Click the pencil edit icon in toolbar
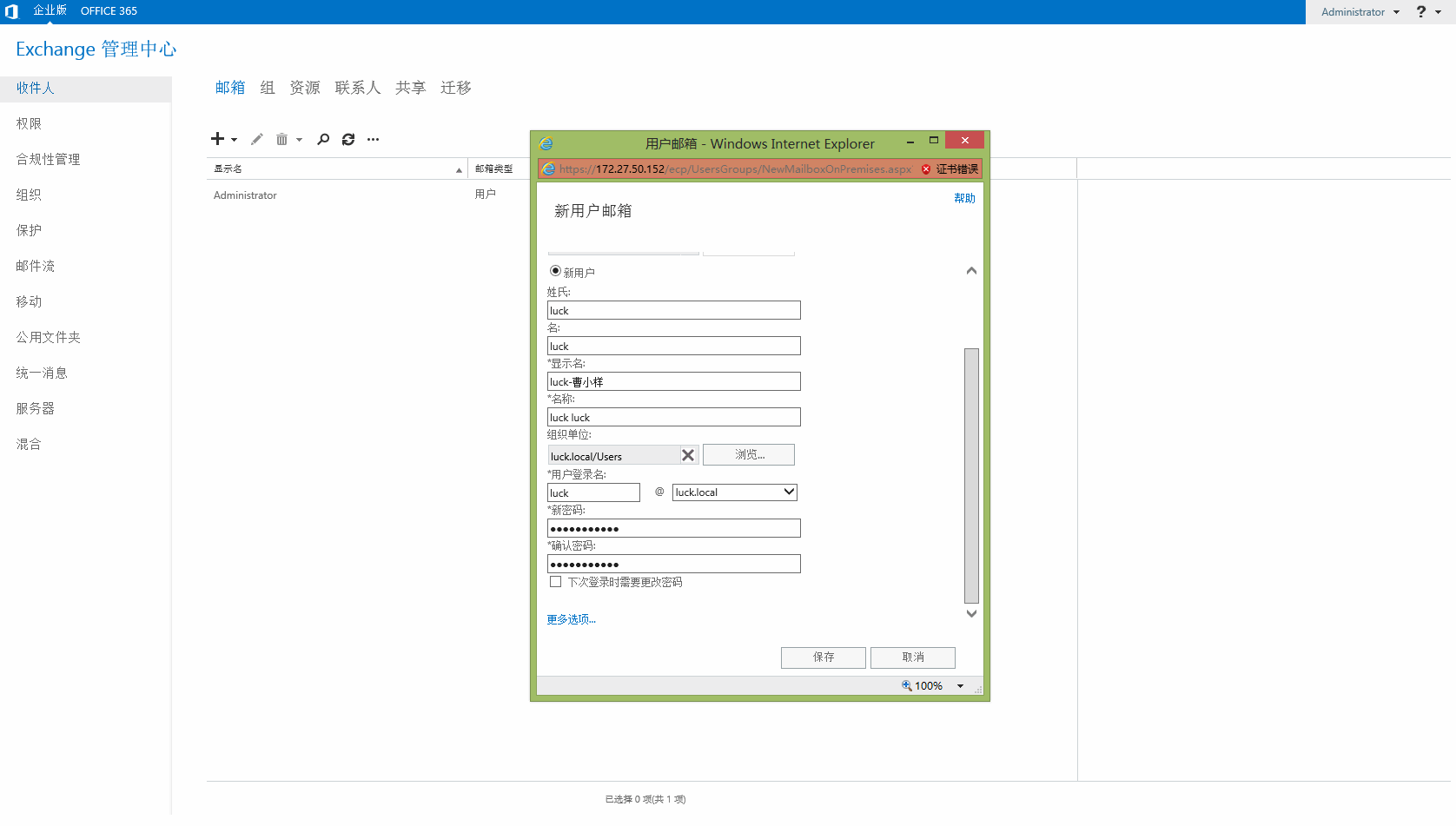The width and height of the screenshot is (1456, 826). [x=257, y=139]
